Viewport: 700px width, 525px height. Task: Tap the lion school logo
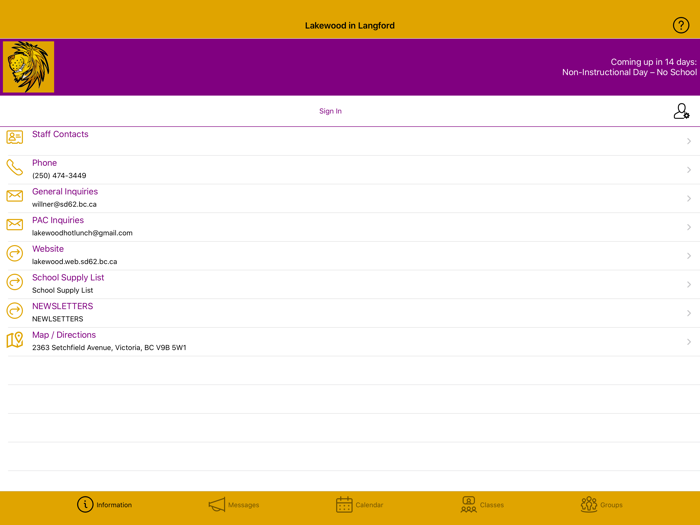tap(29, 67)
